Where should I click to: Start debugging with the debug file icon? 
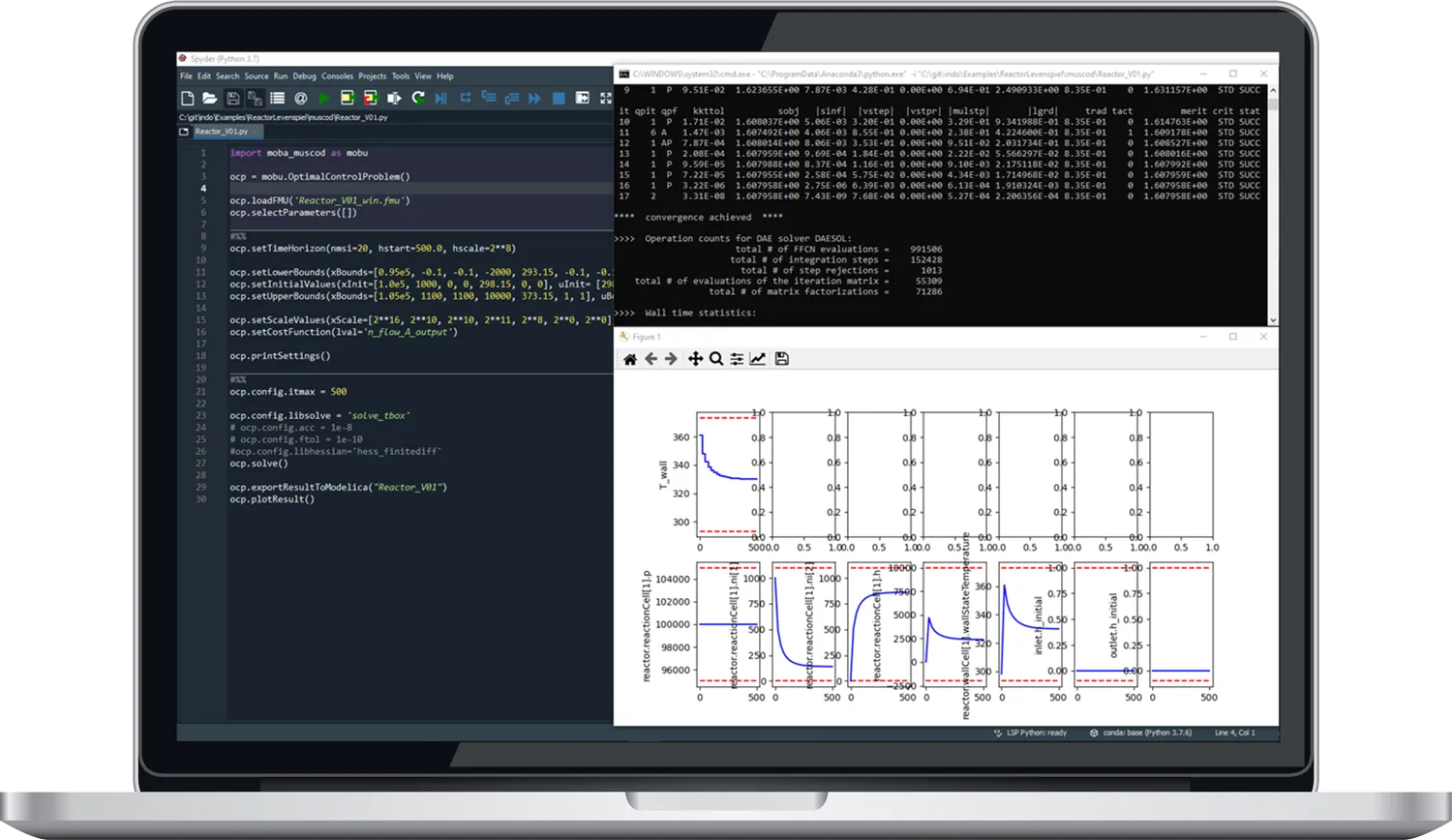[441, 98]
